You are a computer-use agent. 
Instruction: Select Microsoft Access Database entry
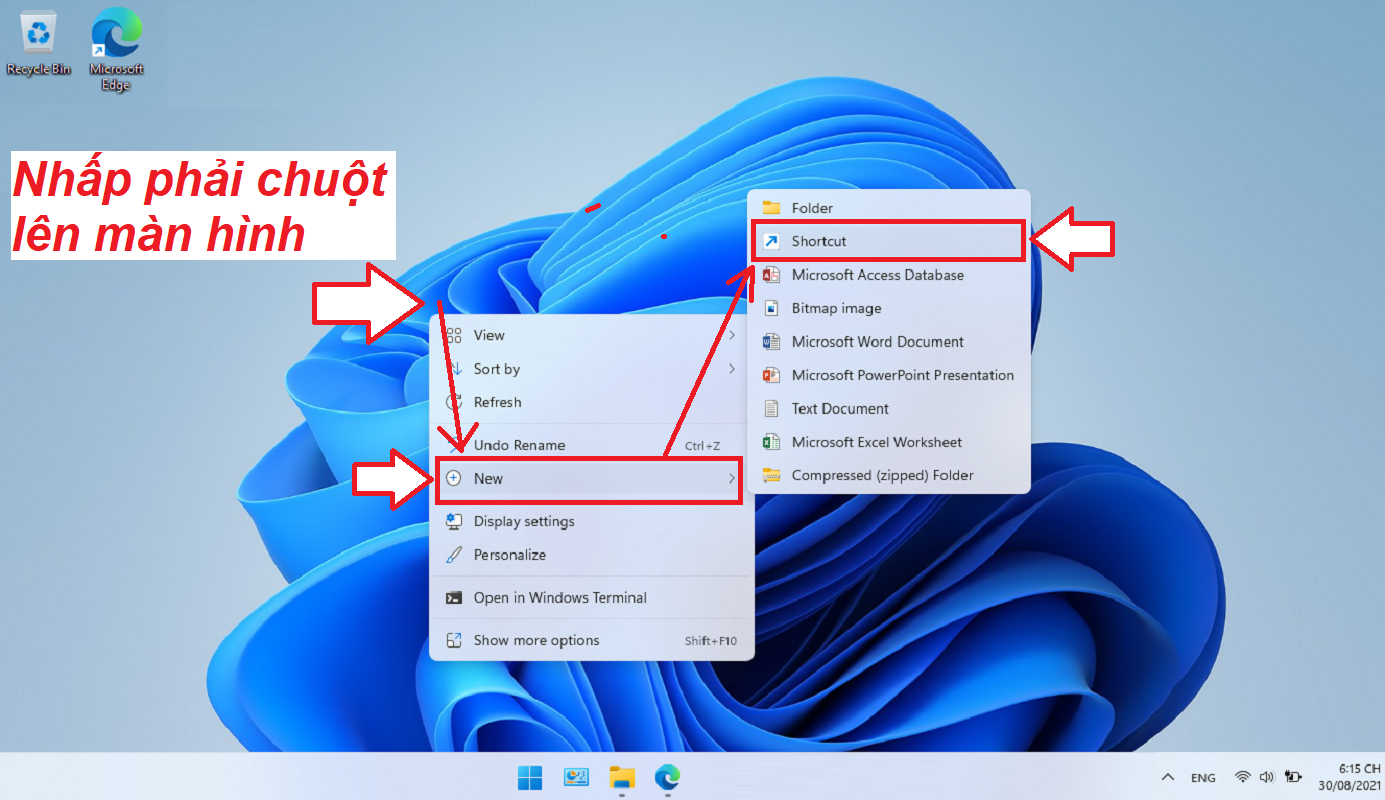(x=889, y=275)
